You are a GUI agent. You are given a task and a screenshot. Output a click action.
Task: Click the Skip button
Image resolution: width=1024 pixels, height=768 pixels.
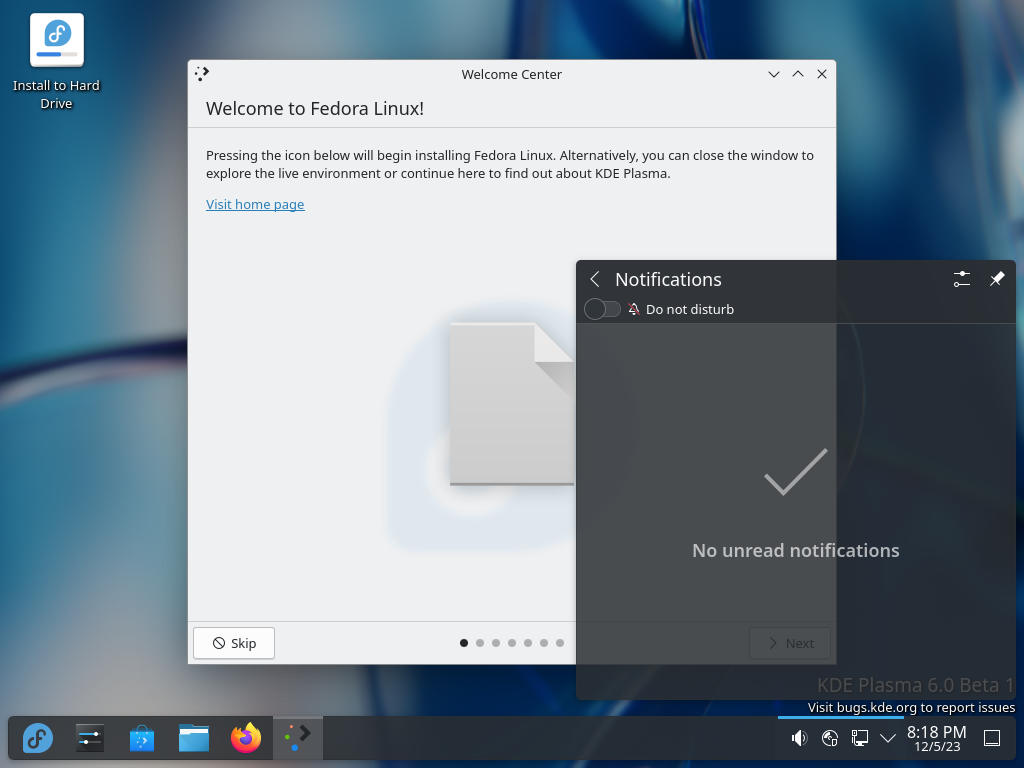coord(234,643)
